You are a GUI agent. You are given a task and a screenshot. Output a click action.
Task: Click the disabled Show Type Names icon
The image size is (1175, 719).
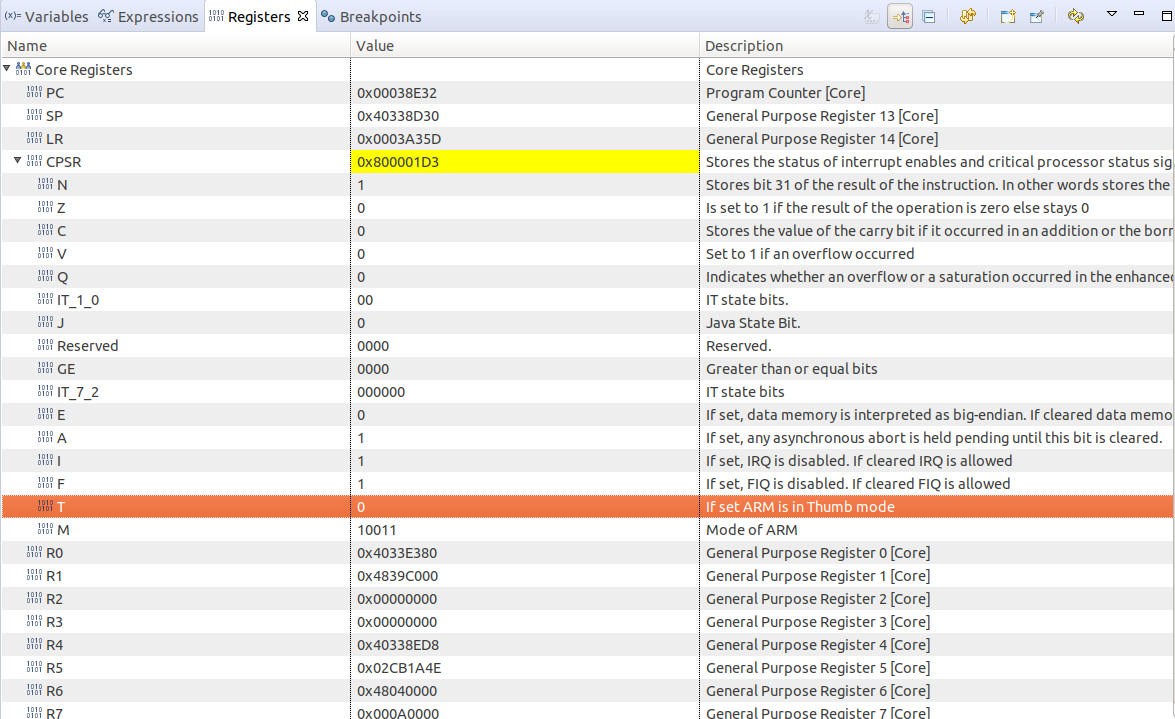[871, 17]
